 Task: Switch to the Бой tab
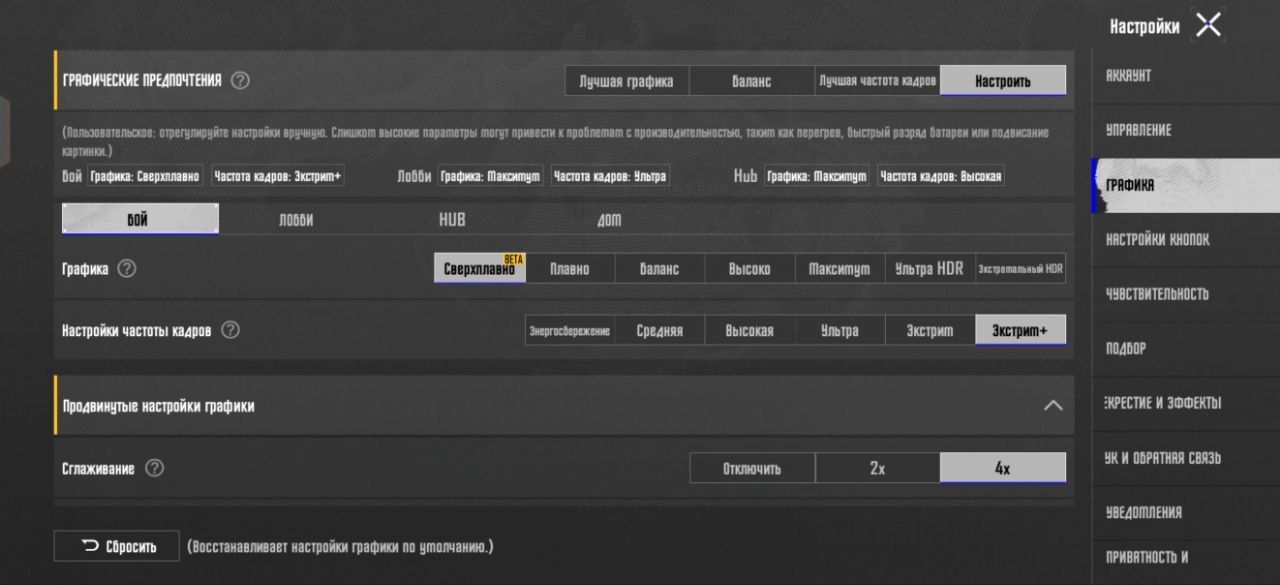click(140, 219)
